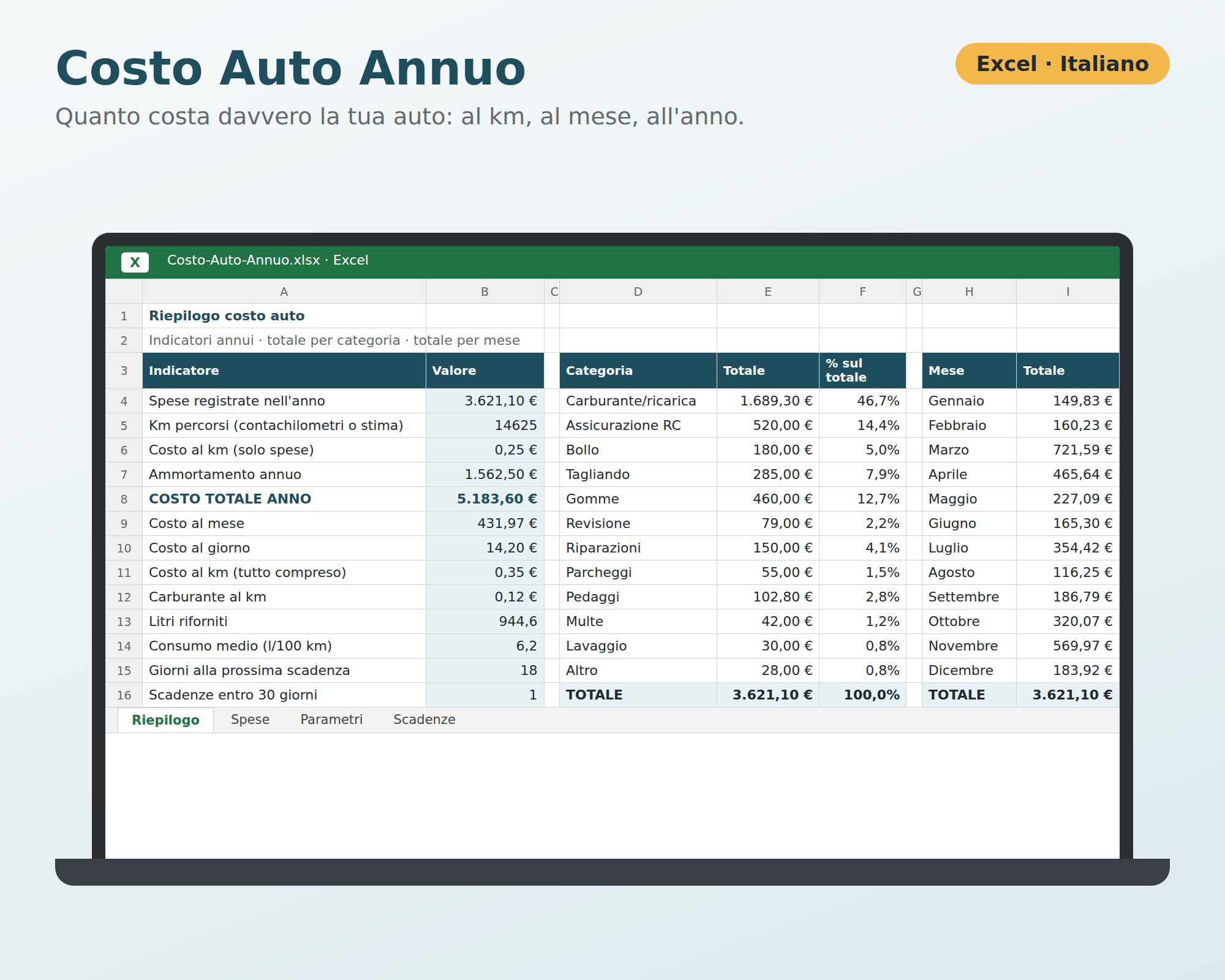Select 'Costo al km (tutto compreso)' cell
1225x980 pixels.
284,573
